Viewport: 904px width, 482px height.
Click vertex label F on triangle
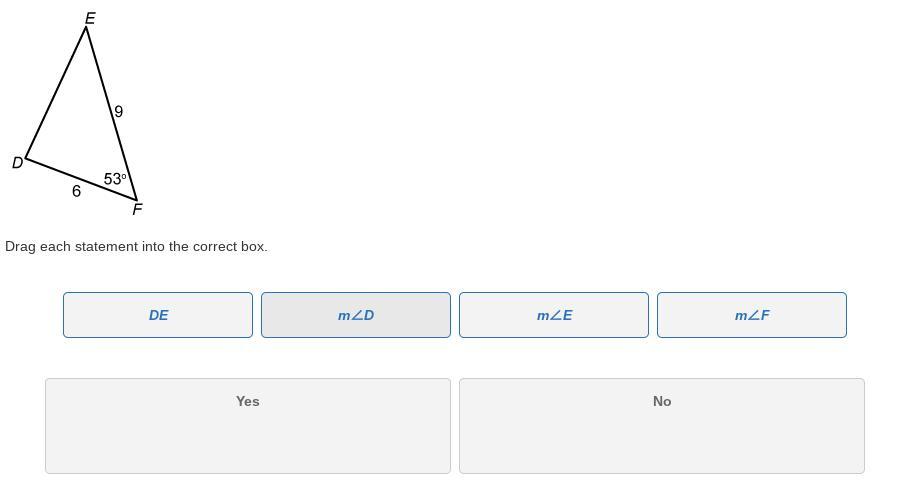pos(137,209)
